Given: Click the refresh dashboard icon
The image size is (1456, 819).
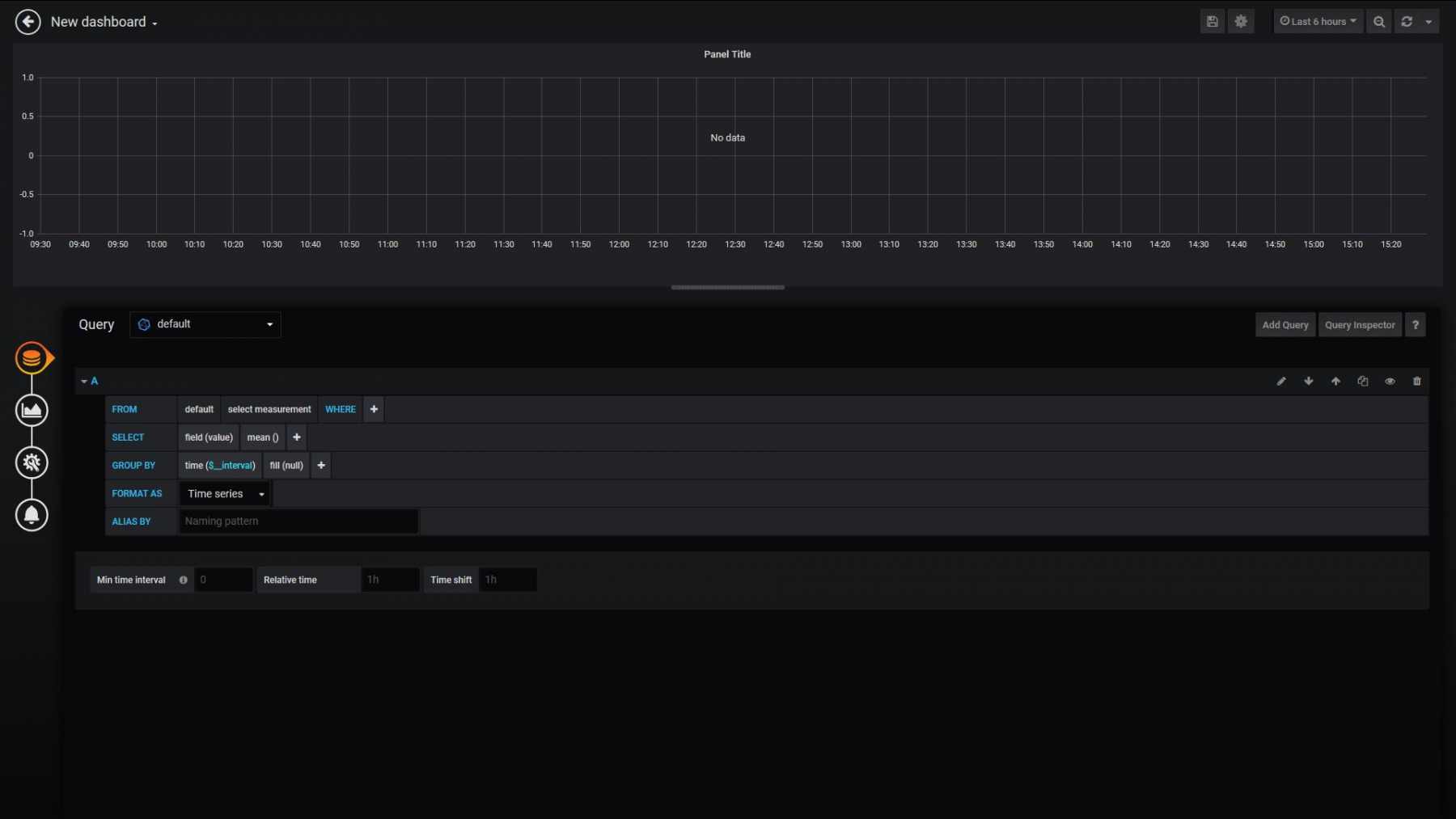Looking at the screenshot, I should pos(1407,22).
